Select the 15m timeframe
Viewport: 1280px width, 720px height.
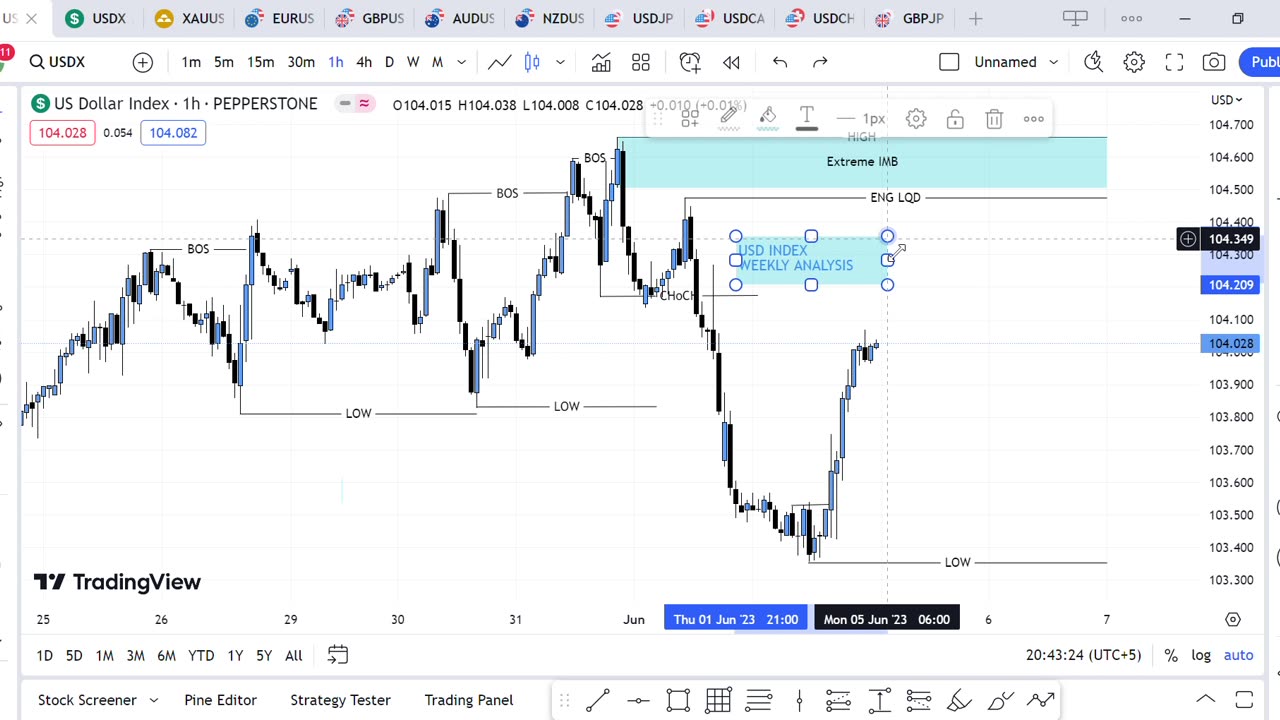pos(260,62)
